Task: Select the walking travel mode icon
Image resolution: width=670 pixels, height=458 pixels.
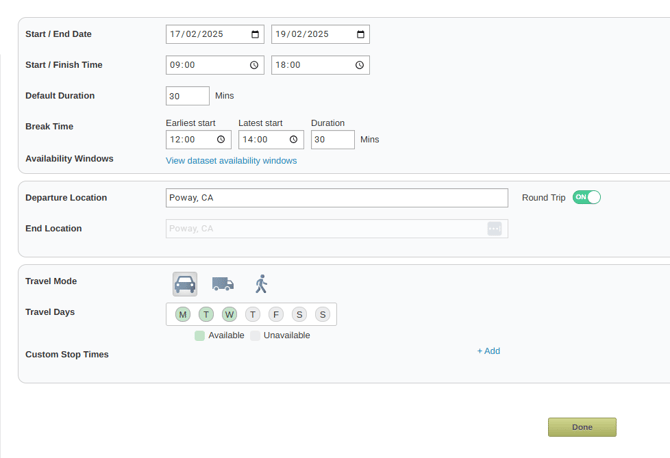Action: tap(261, 284)
